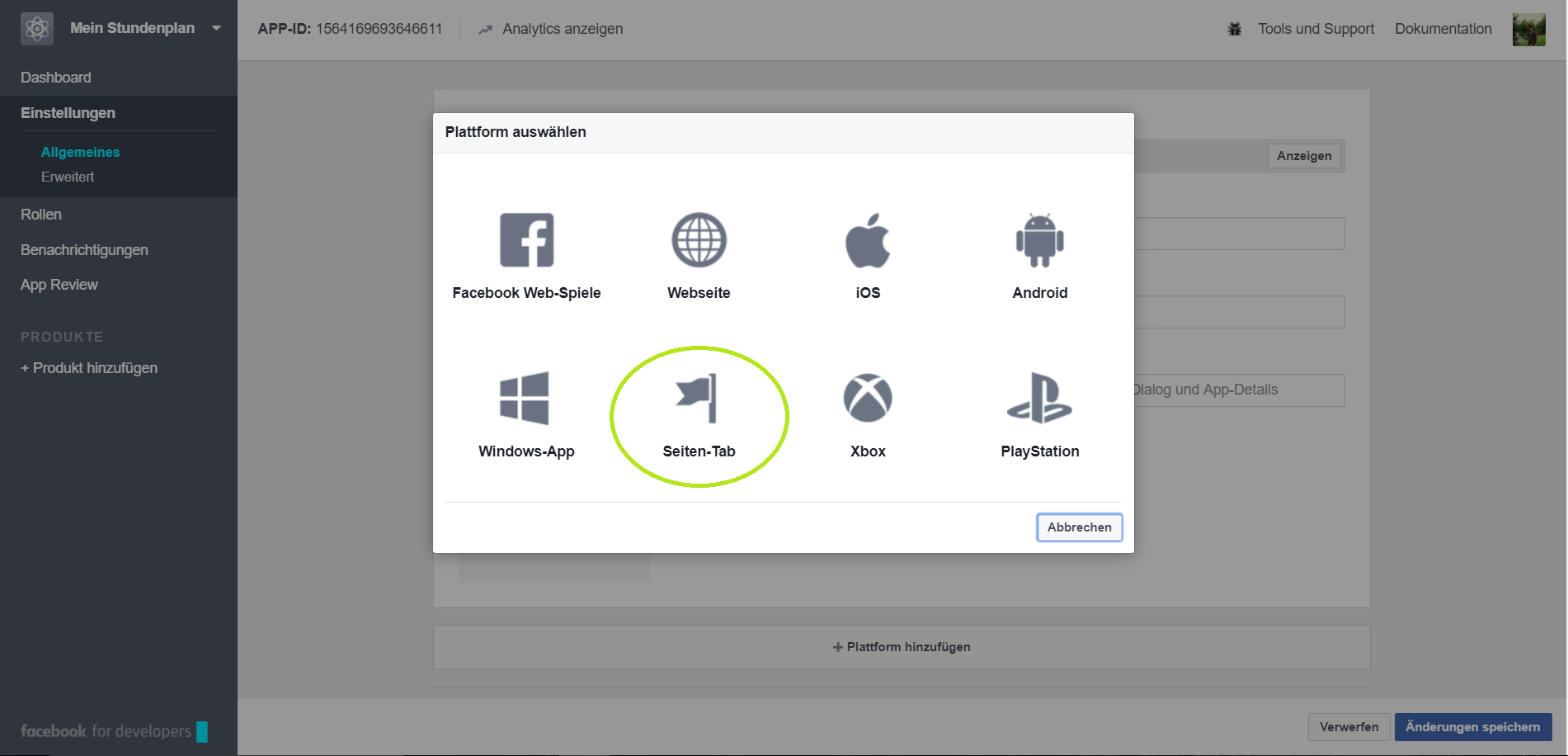Image resolution: width=1568 pixels, height=756 pixels.
Task: Pick the Xbox logo icon
Action: click(x=868, y=398)
